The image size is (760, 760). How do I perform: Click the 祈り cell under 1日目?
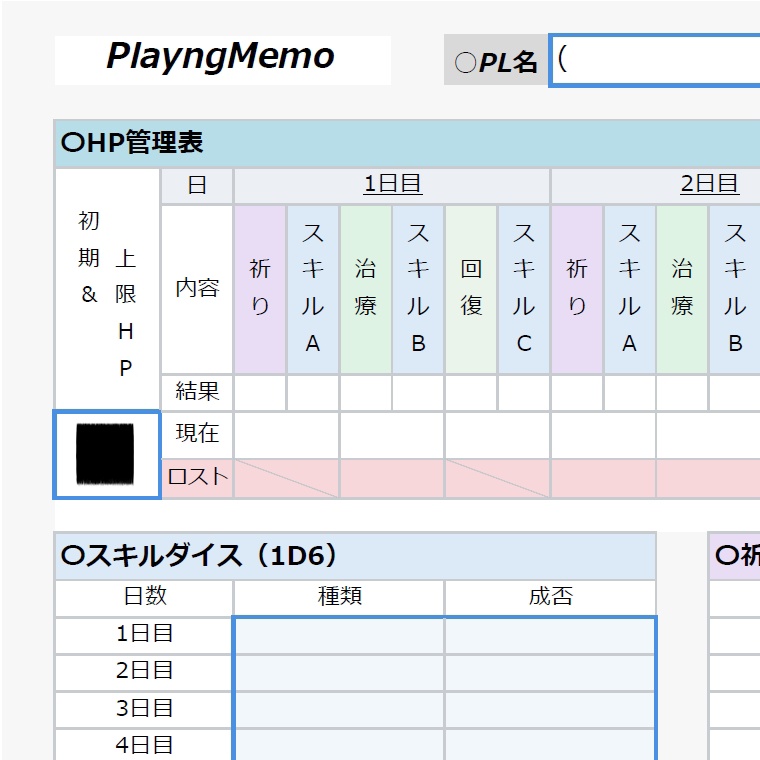point(260,289)
